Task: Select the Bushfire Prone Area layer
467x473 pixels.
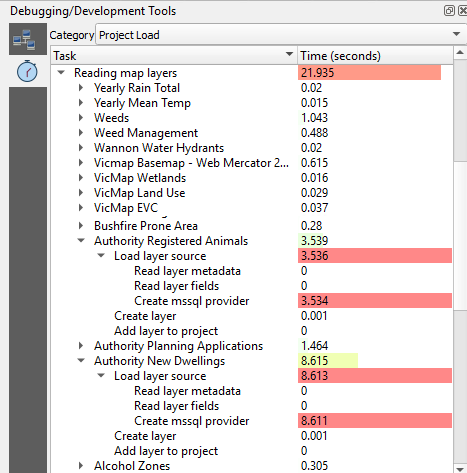Action: 146,226
